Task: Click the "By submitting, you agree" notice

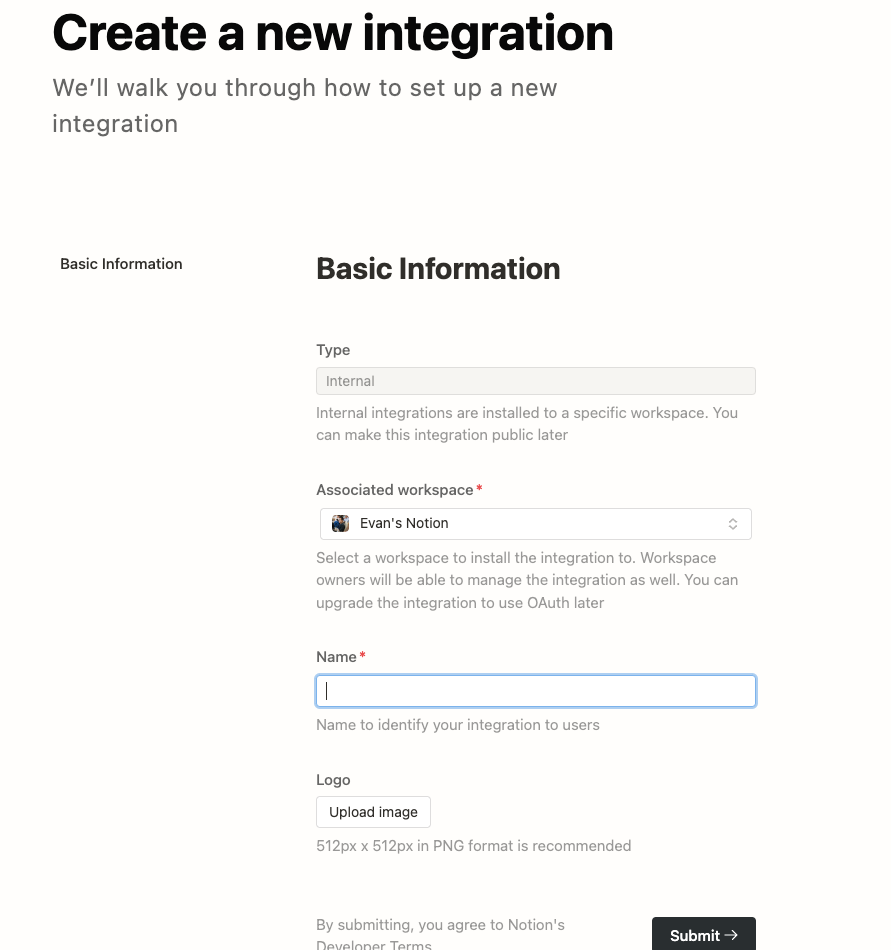Action: tap(440, 935)
